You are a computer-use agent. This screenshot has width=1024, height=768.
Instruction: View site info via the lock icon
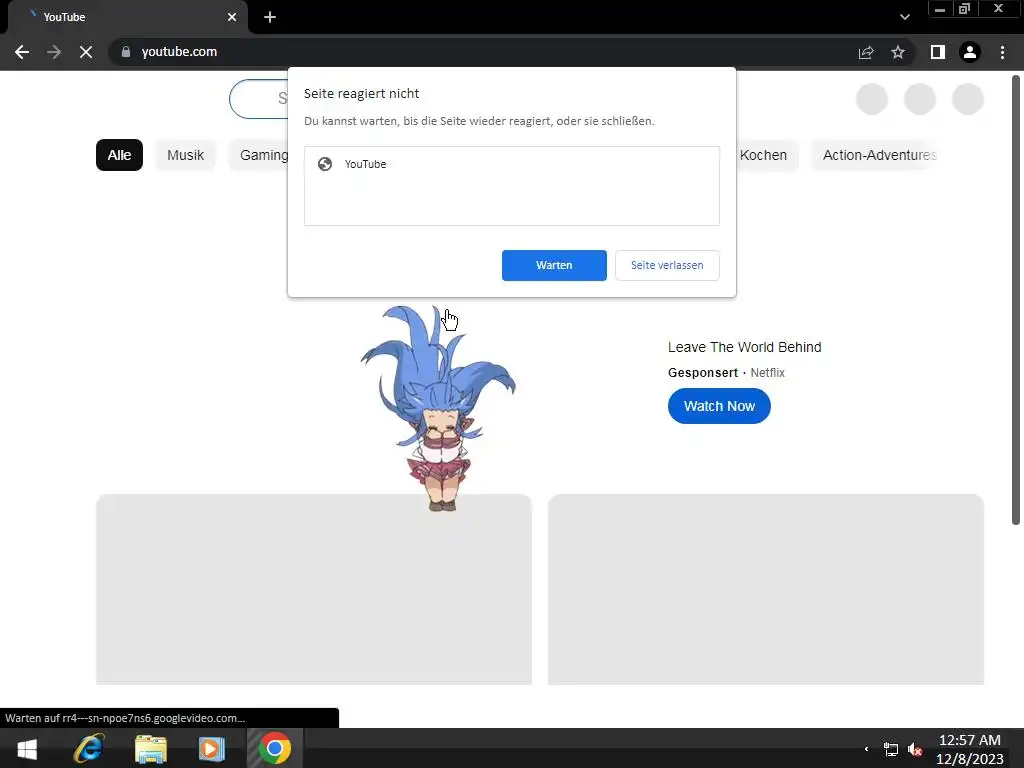pyautogui.click(x=126, y=52)
